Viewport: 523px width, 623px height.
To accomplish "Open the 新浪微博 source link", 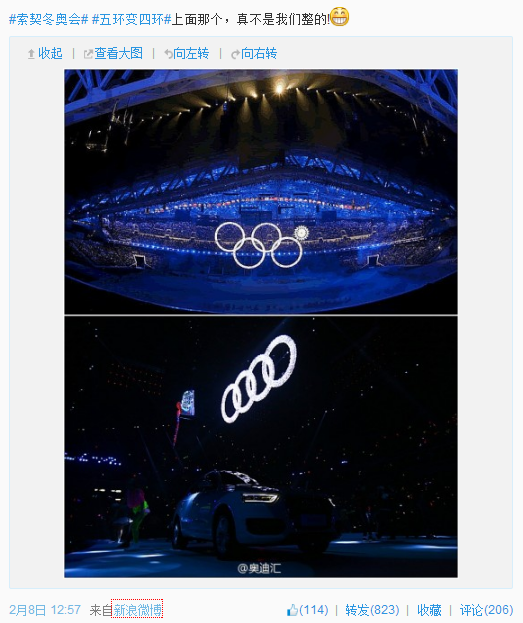I will tap(137, 610).
